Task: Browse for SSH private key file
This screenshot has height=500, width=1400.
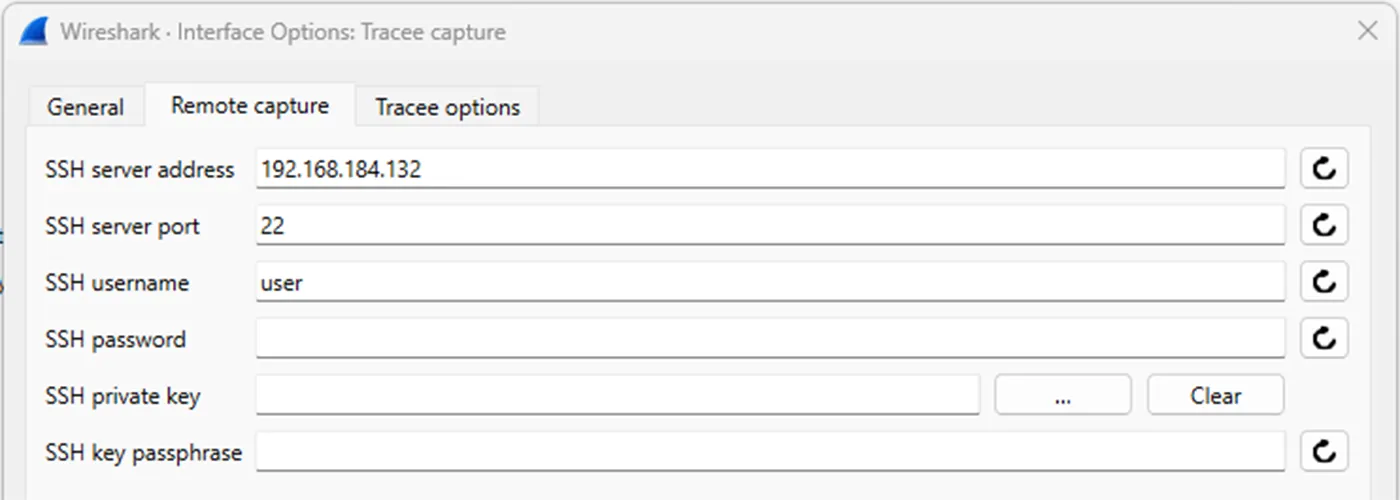Action: pyautogui.click(x=1063, y=395)
